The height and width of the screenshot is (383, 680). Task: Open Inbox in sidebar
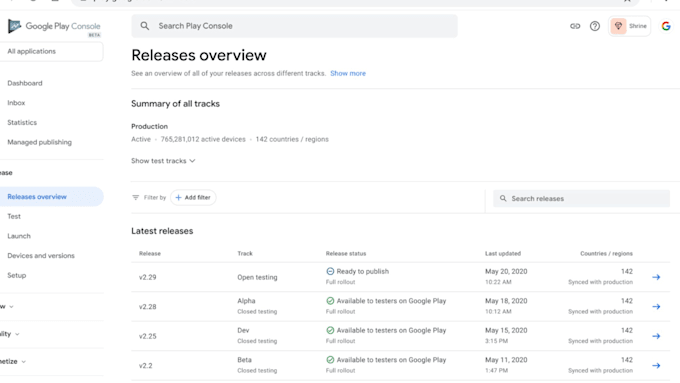pos(16,103)
